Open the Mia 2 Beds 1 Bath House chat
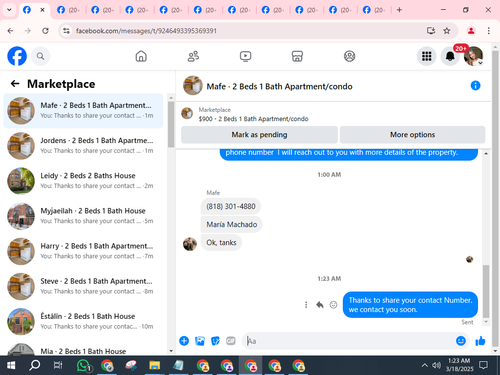500x375 pixels. (83, 348)
